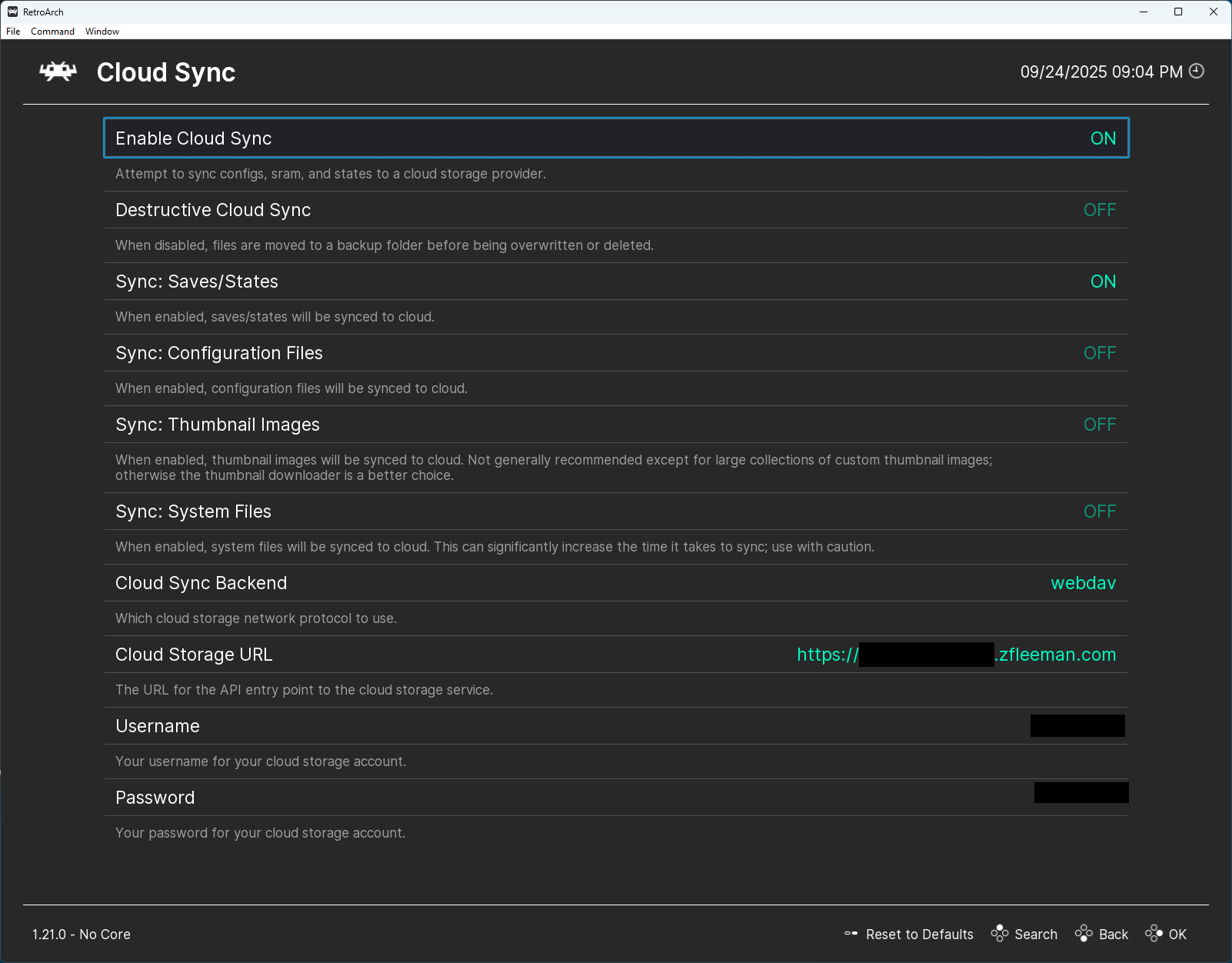
Task: Click 'saves/states will be synced' description
Action: click(275, 317)
